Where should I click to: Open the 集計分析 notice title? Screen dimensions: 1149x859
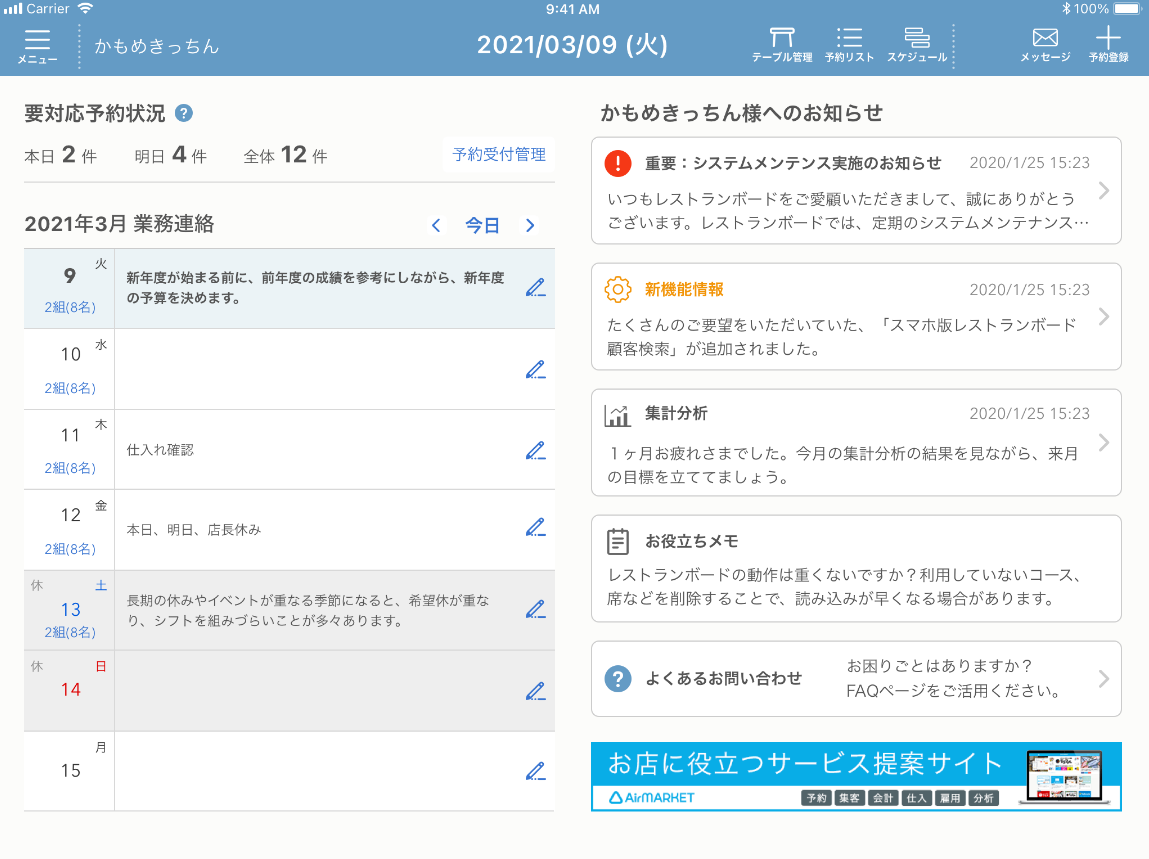click(676, 414)
